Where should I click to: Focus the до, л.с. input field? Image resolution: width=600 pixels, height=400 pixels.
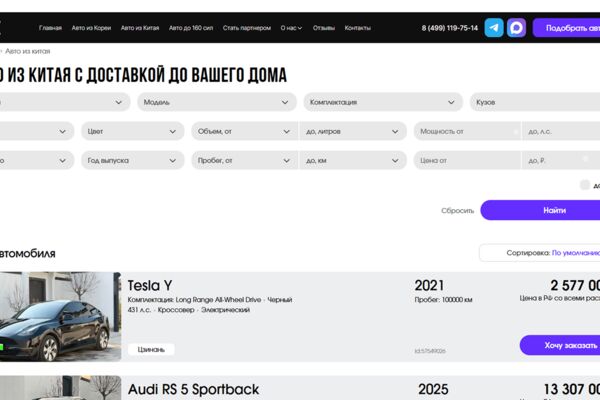point(561,131)
